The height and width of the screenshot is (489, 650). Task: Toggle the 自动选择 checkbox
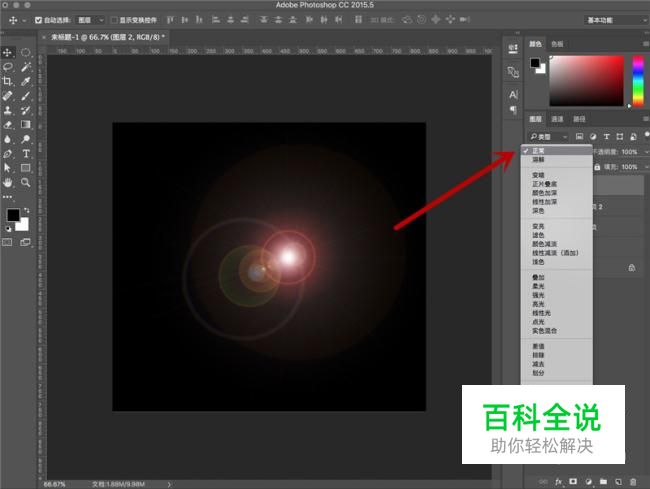tap(38, 20)
